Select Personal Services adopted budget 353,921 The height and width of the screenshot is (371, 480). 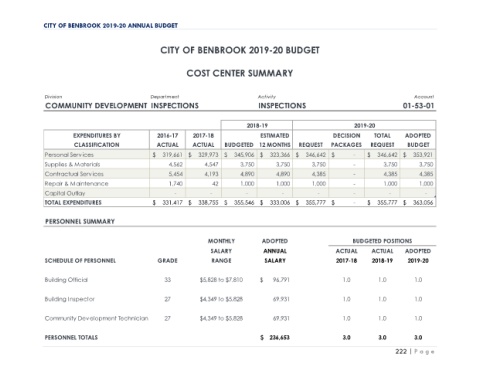pyautogui.click(x=423, y=155)
